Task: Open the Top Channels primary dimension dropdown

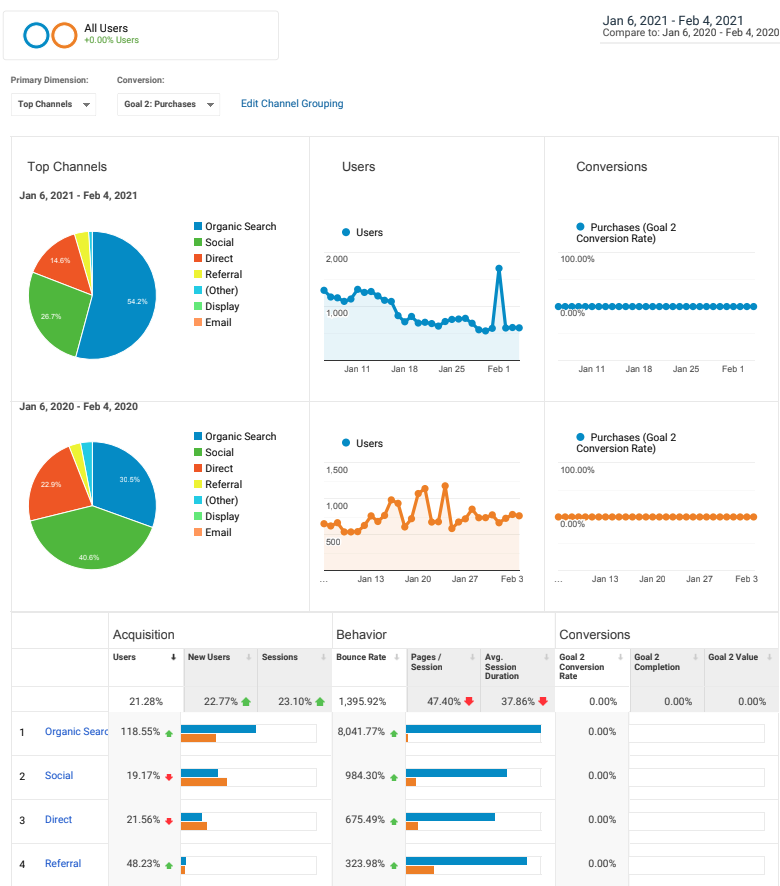Action: tap(54, 104)
